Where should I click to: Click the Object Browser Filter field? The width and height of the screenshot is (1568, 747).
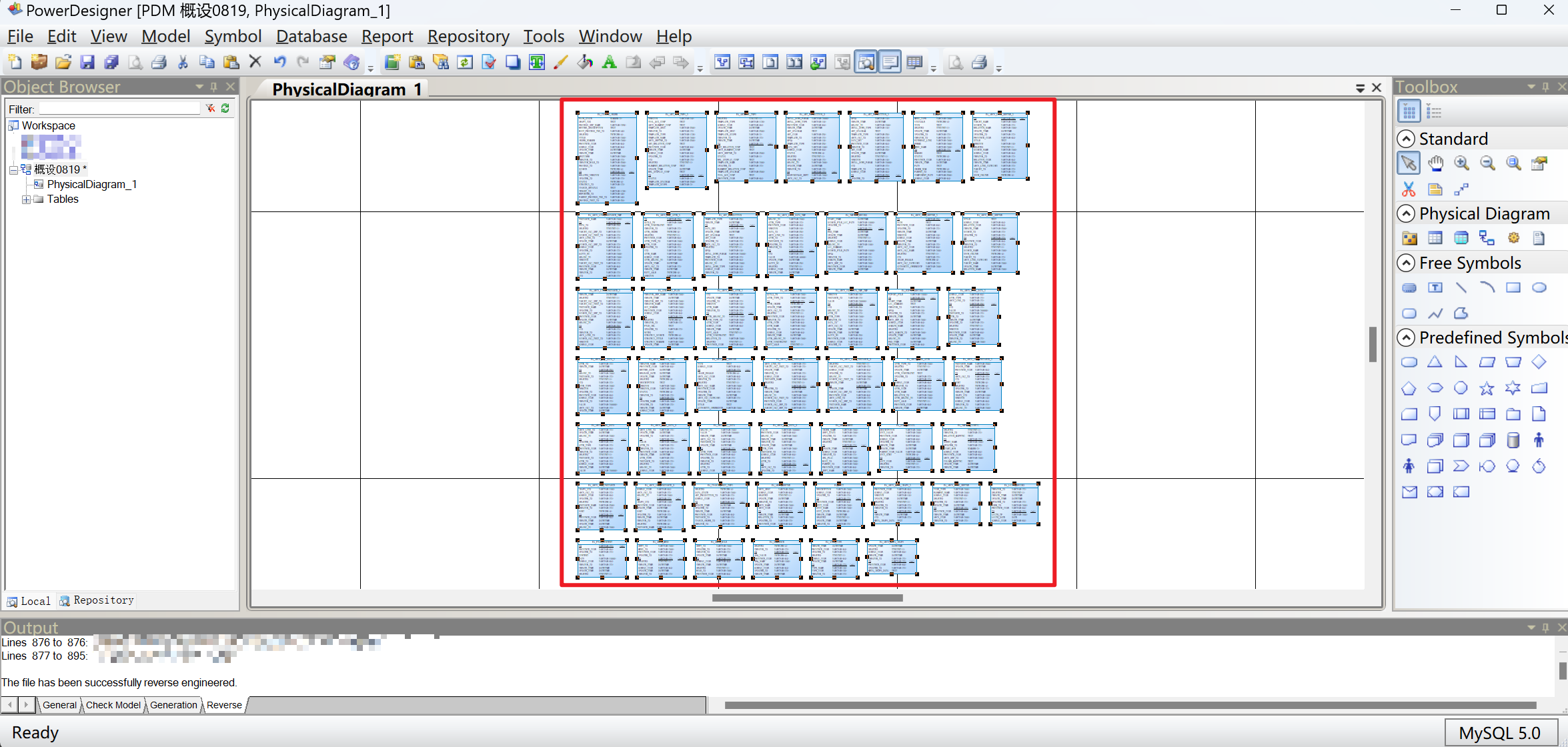tap(119, 109)
